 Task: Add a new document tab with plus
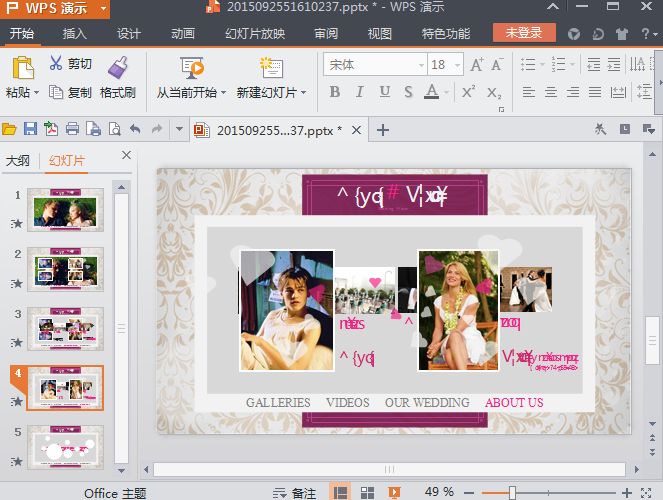click(383, 130)
